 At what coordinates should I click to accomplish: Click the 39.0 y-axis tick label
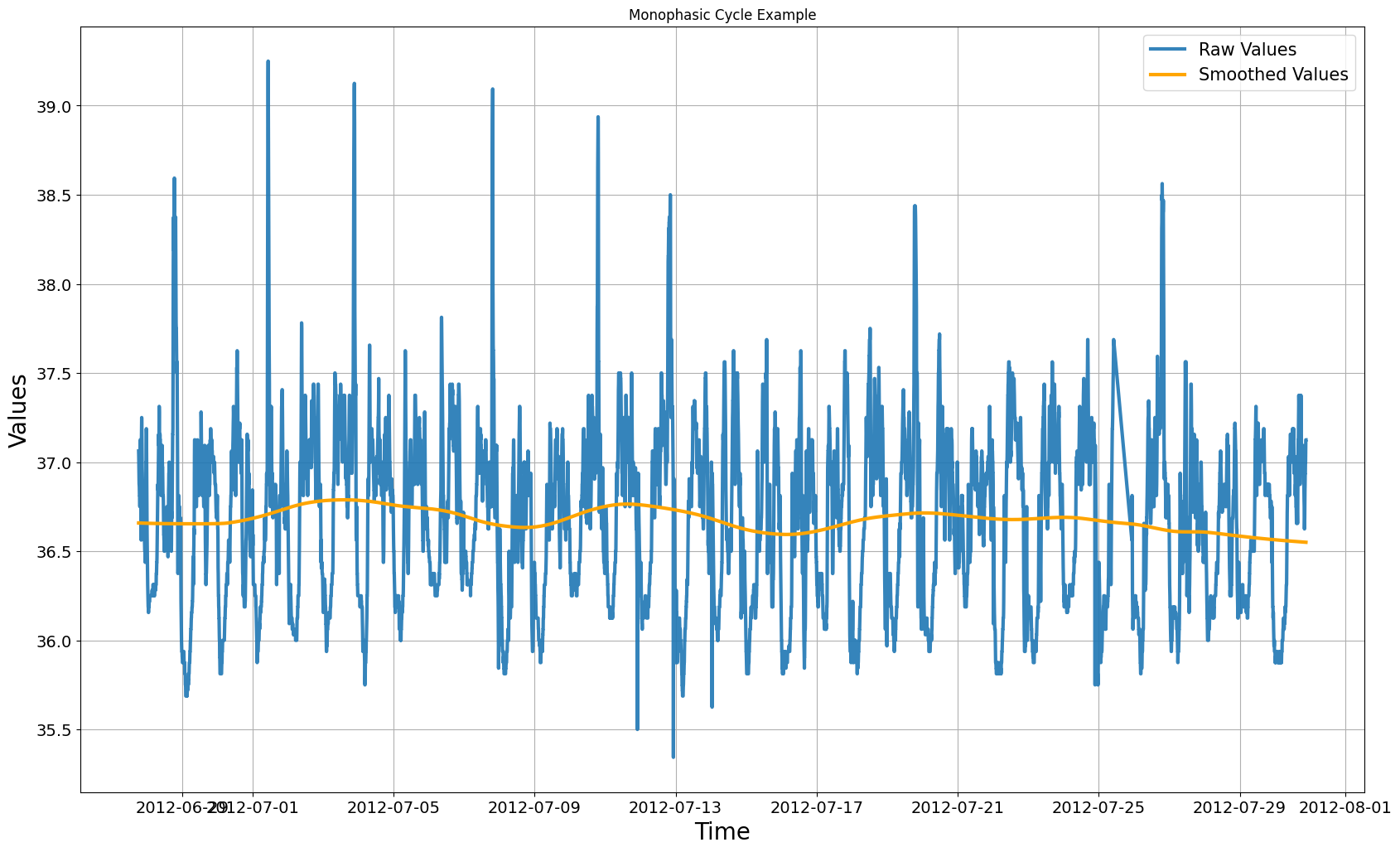(52, 106)
